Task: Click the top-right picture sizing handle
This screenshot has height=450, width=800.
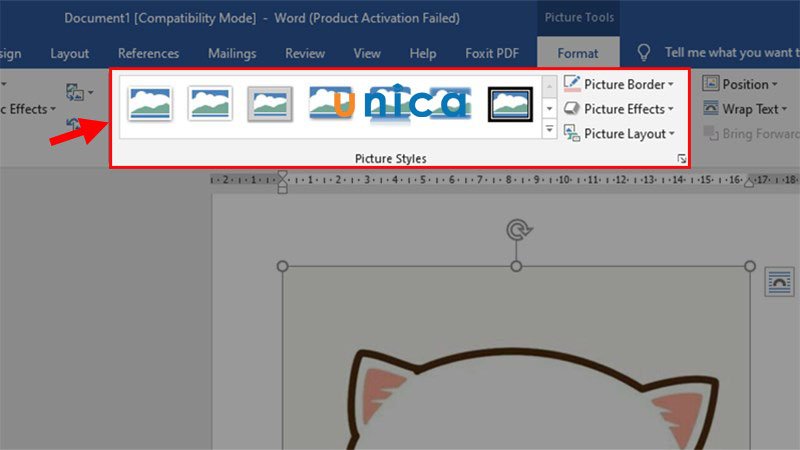Action: [749, 266]
